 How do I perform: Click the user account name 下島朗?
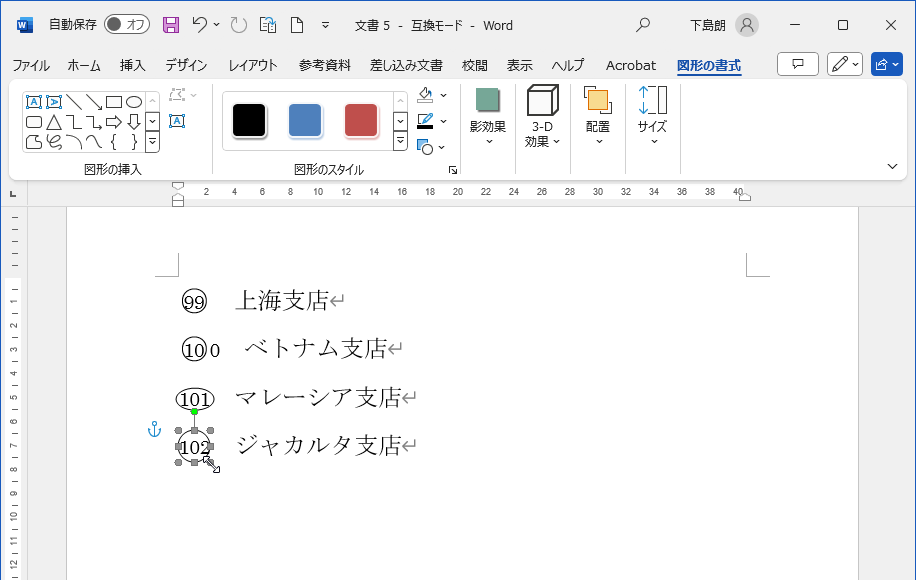tap(708, 25)
